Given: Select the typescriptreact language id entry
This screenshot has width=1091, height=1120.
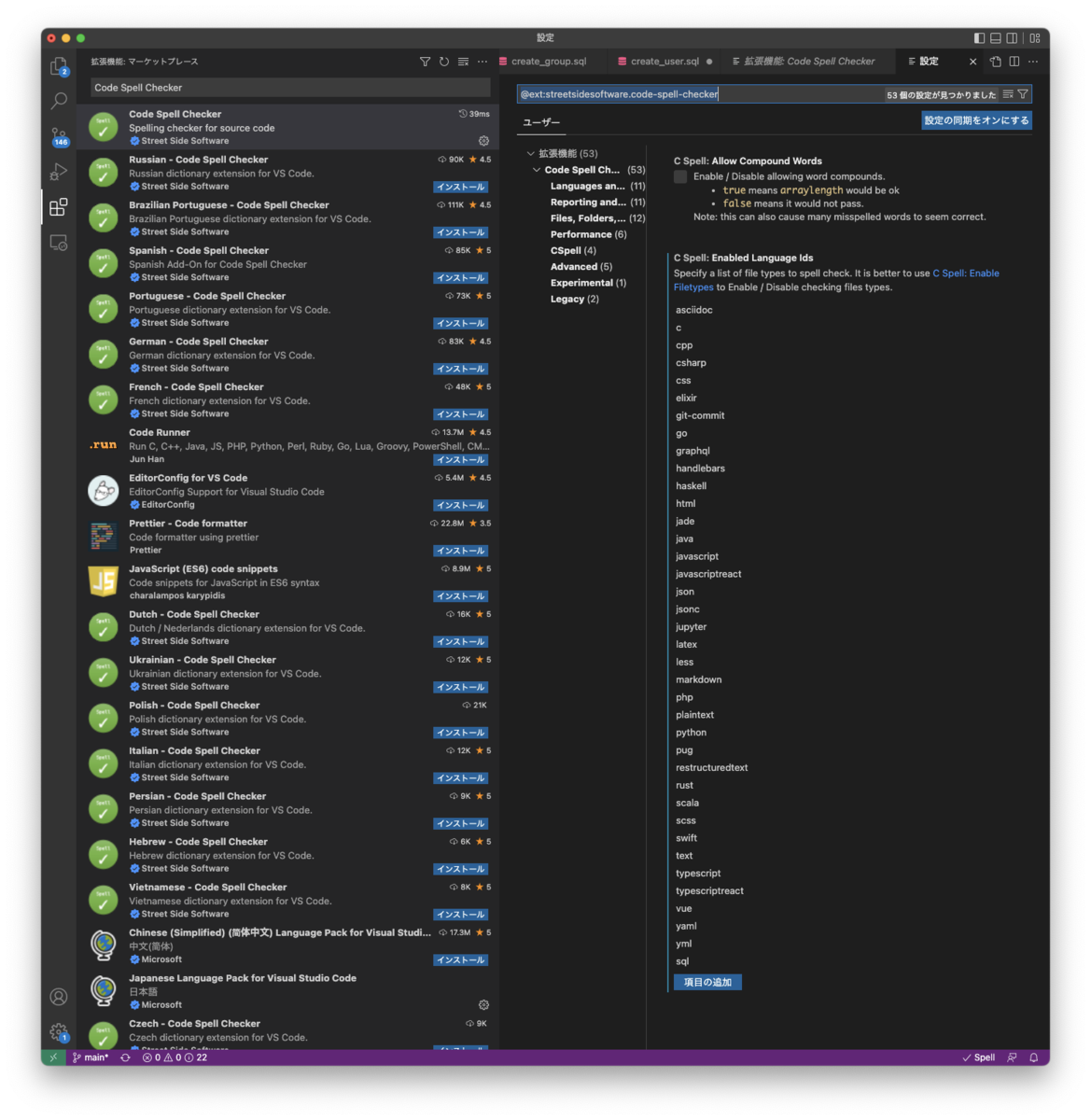Looking at the screenshot, I should [x=710, y=891].
